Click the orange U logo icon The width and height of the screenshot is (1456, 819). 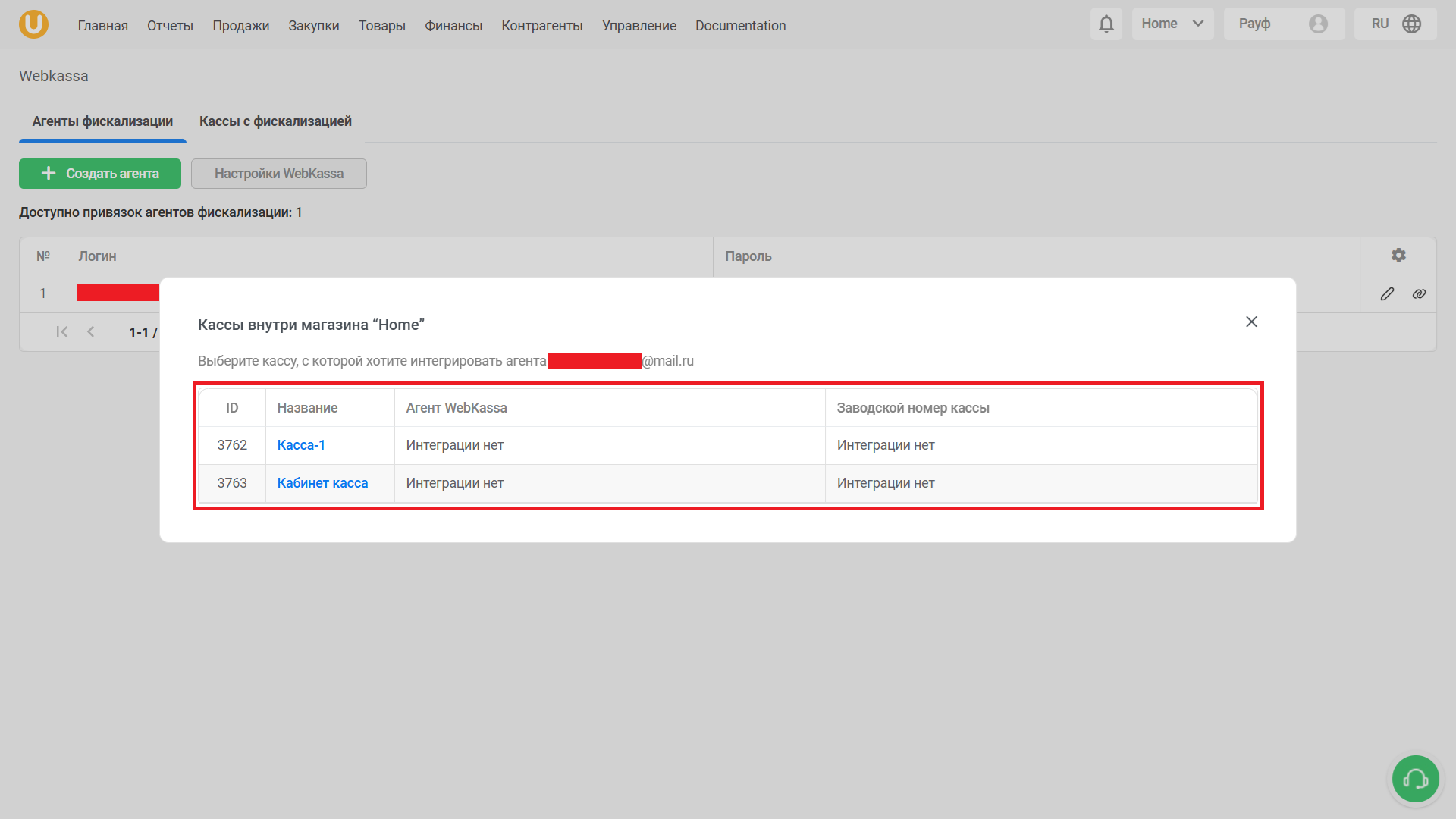[x=33, y=24]
